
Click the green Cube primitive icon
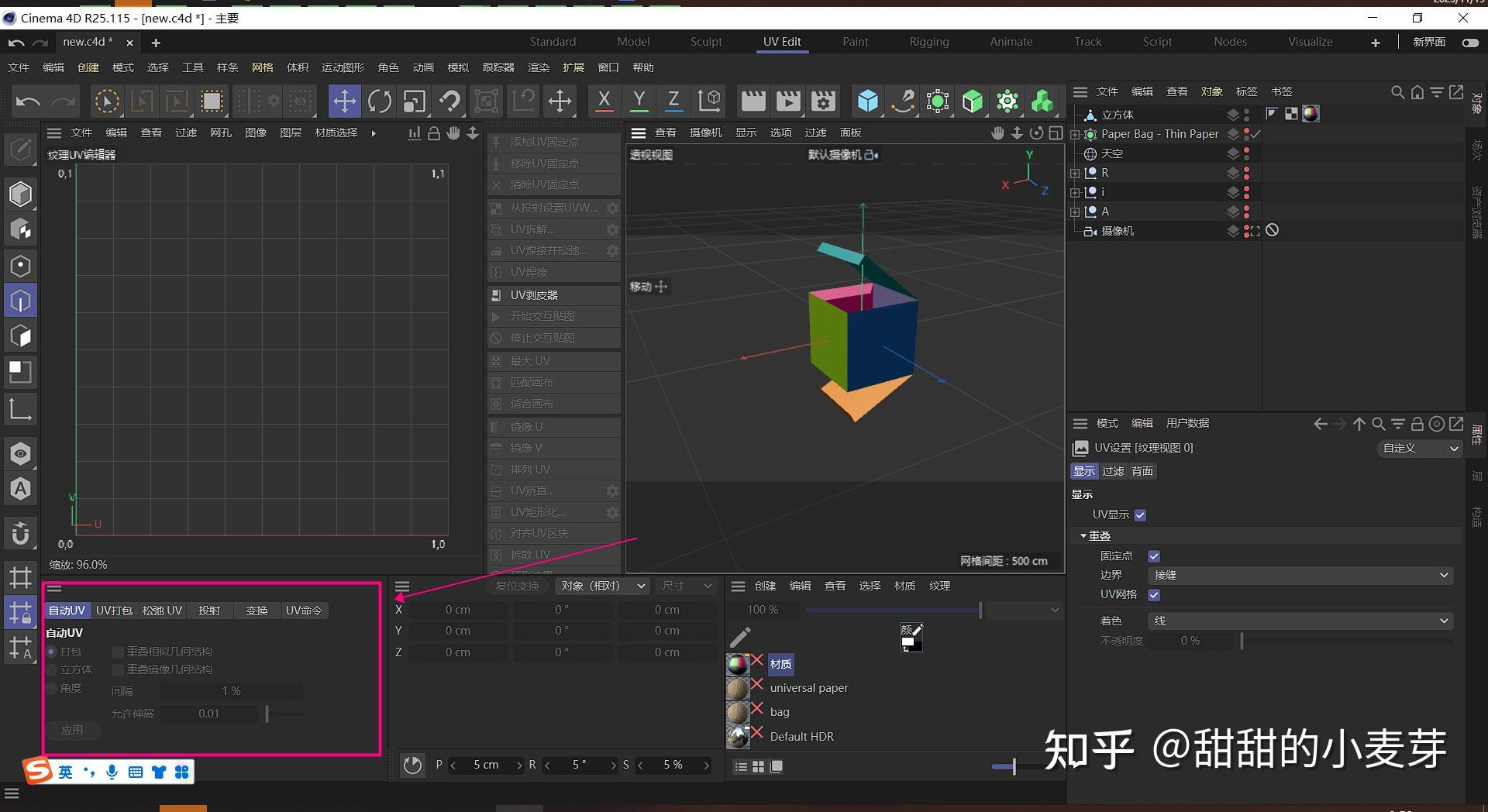(x=971, y=101)
